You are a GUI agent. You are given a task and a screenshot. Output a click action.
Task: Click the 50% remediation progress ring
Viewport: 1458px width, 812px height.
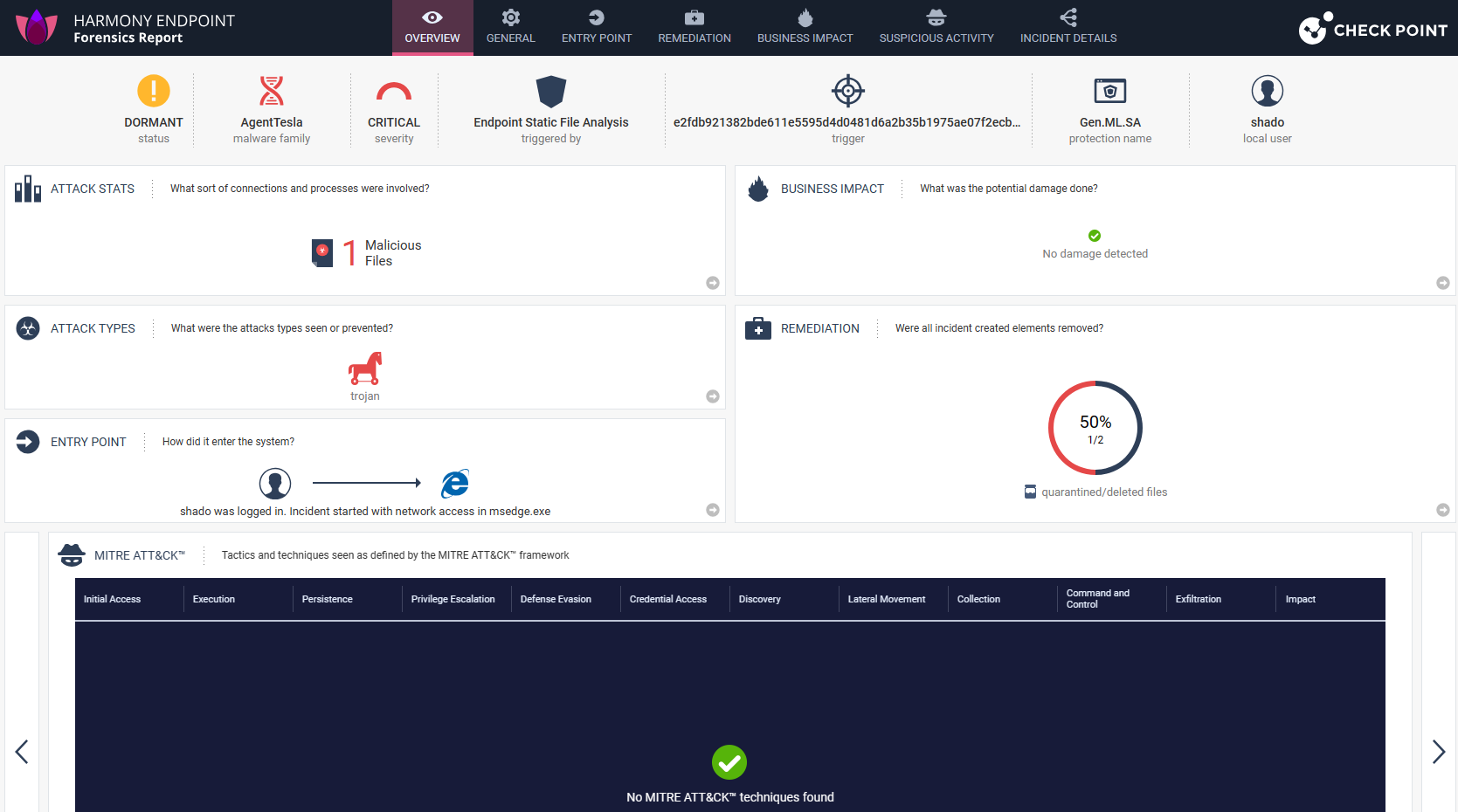[1095, 428]
